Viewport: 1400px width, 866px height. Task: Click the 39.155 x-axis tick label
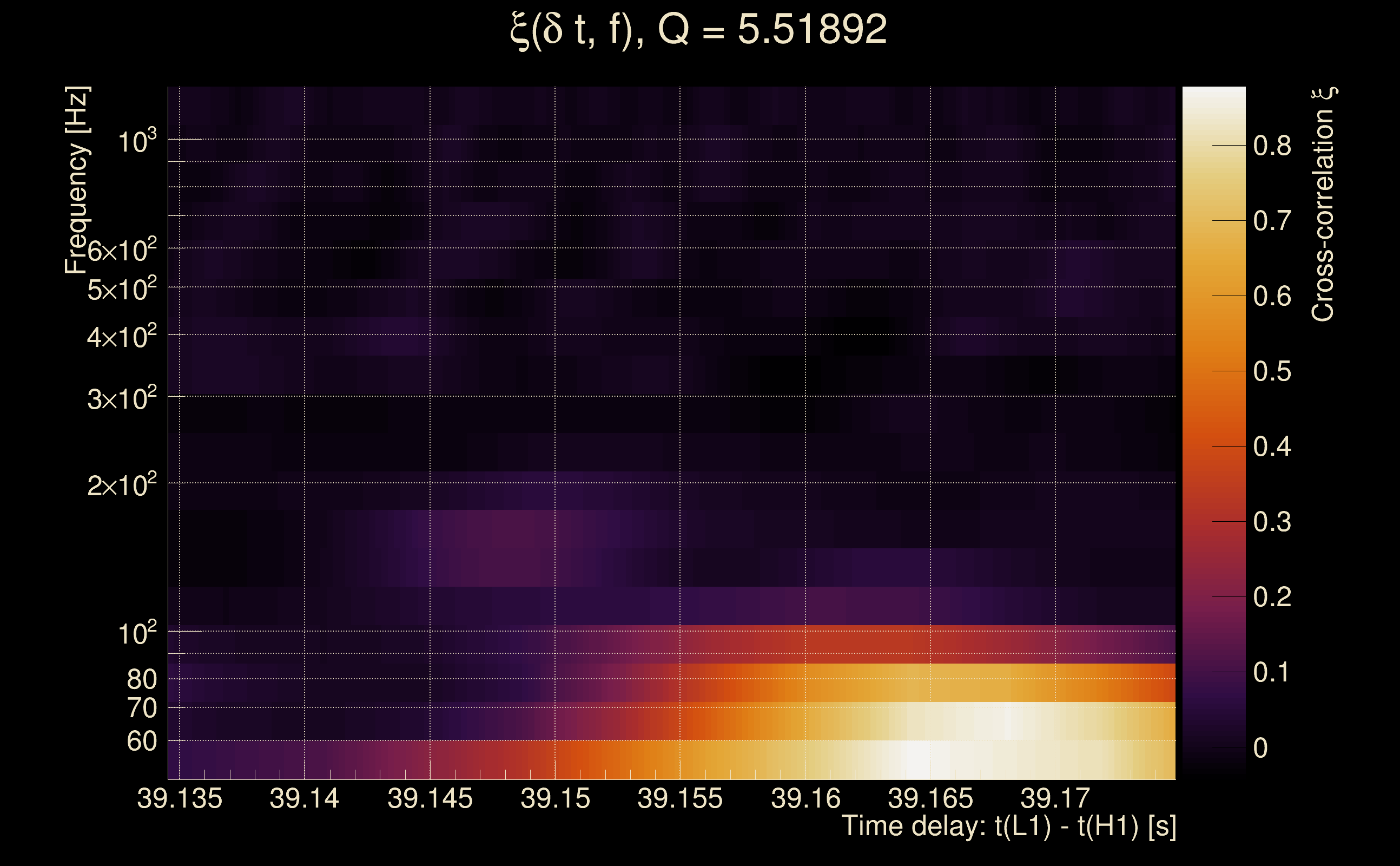pos(680,799)
